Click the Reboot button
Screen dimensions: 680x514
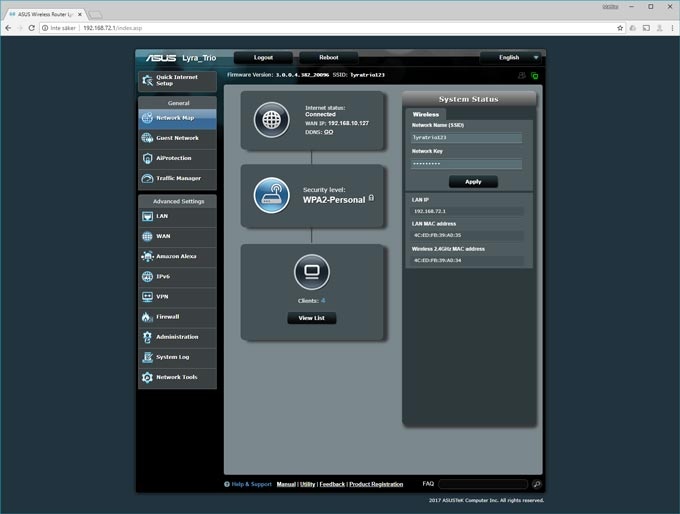coord(327,58)
